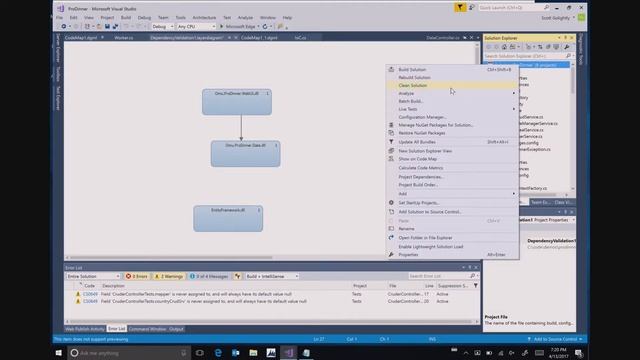
Task: Click the green Start Microsoft Edge arrow
Action: [222, 27]
